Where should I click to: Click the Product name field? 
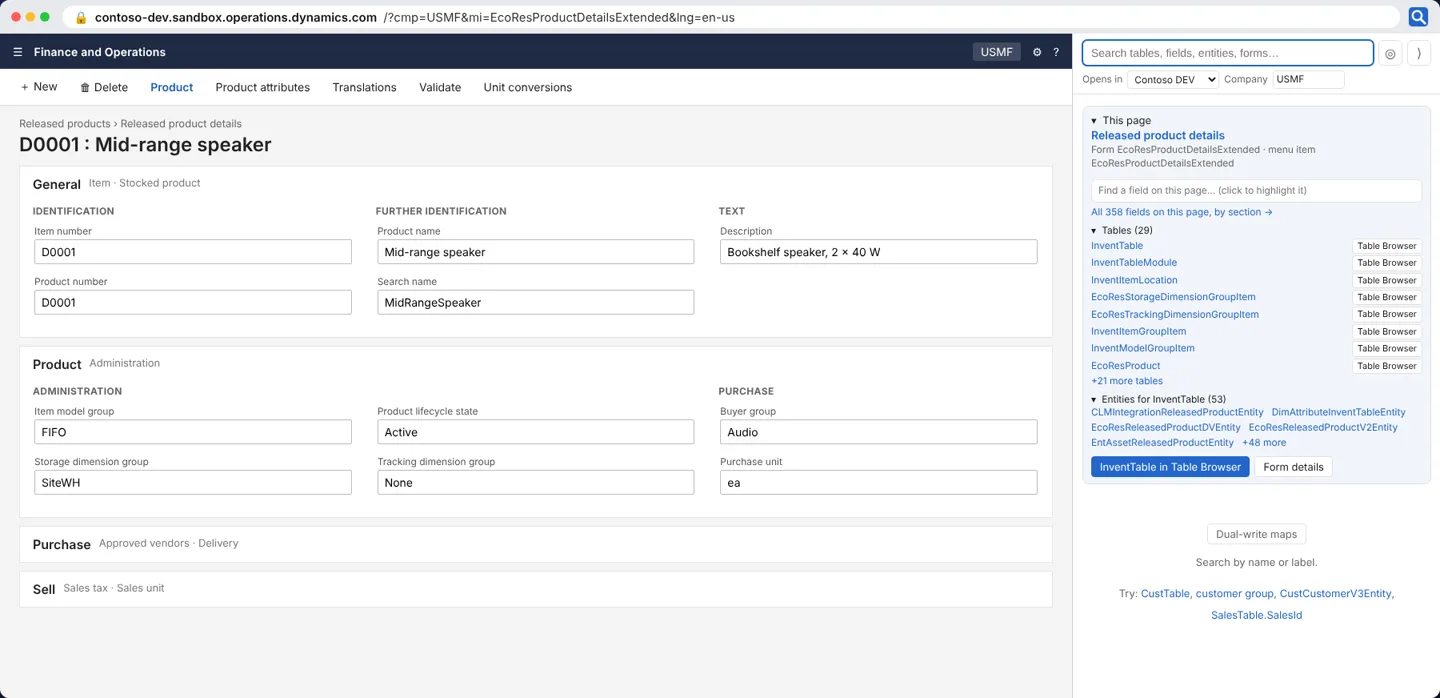pyautogui.click(x=535, y=252)
